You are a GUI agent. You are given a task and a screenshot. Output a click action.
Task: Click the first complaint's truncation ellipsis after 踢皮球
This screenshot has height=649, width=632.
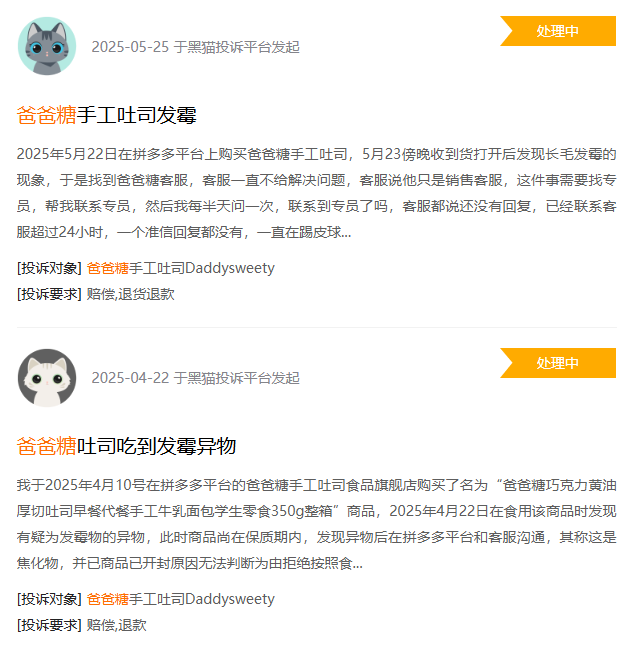(346, 235)
